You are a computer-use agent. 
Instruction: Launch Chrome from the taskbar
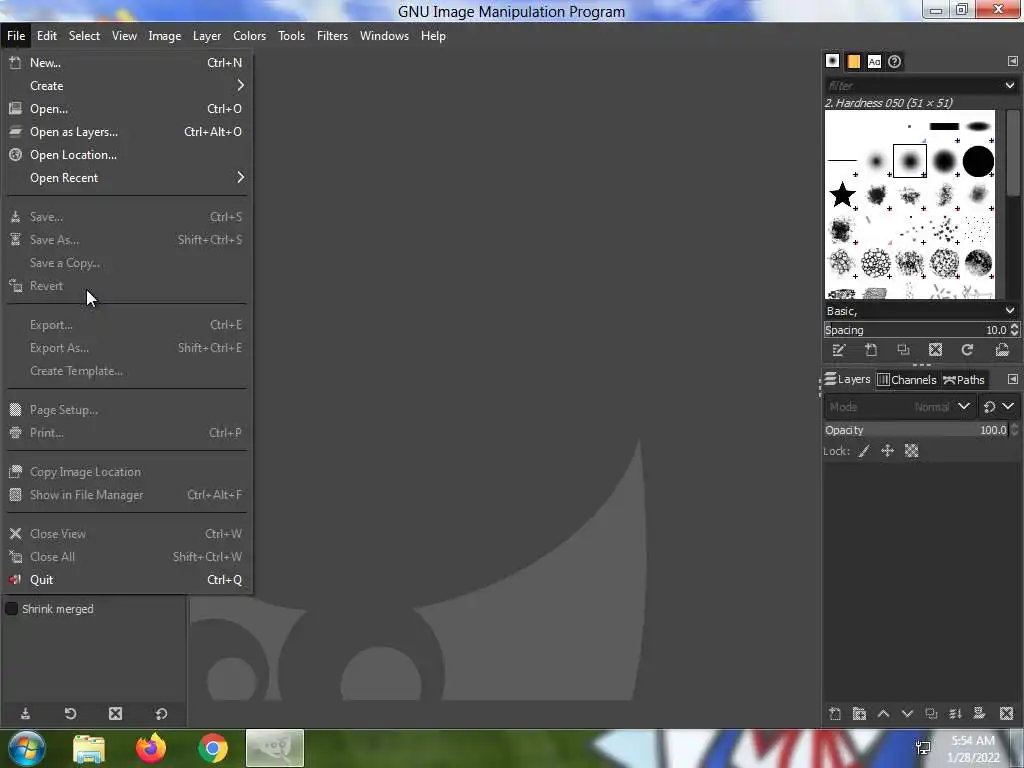point(212,748)
